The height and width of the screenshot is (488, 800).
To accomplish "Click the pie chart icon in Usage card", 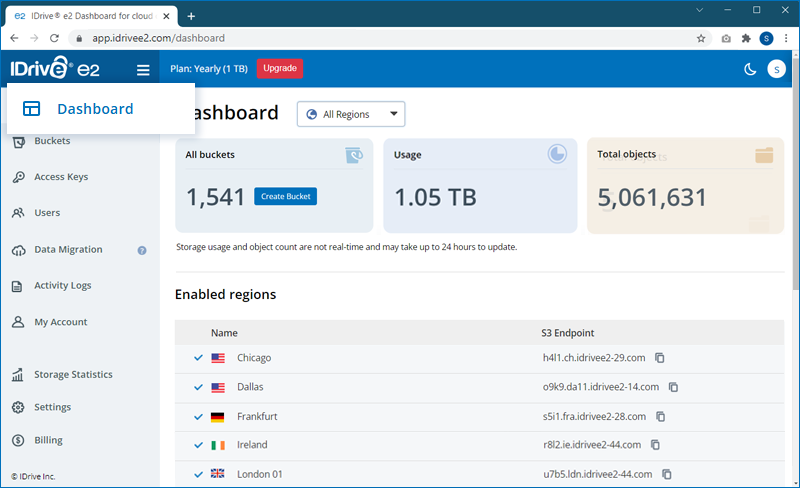I will pyautogui.click(x=557, y=154).
